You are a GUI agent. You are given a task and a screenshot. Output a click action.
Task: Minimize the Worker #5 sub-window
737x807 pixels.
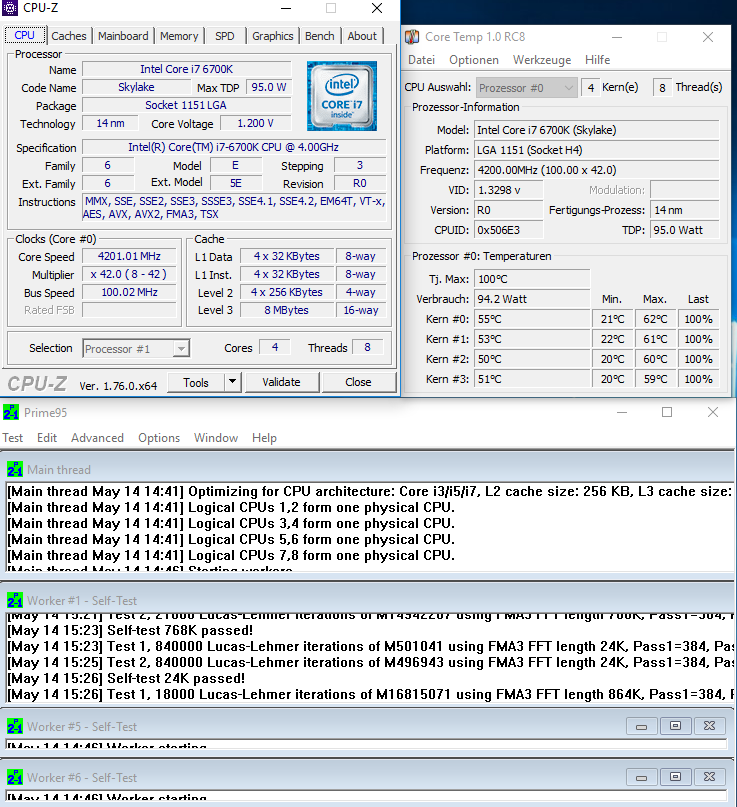tap(641, 726)
